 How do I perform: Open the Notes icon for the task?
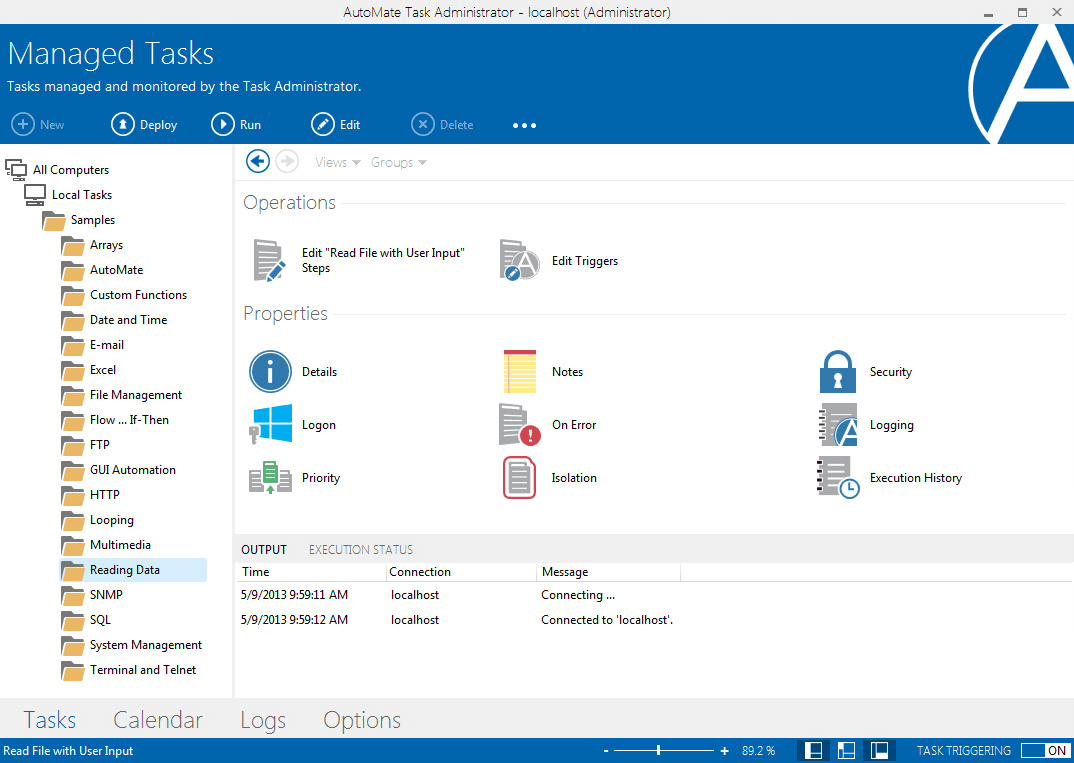519,371
